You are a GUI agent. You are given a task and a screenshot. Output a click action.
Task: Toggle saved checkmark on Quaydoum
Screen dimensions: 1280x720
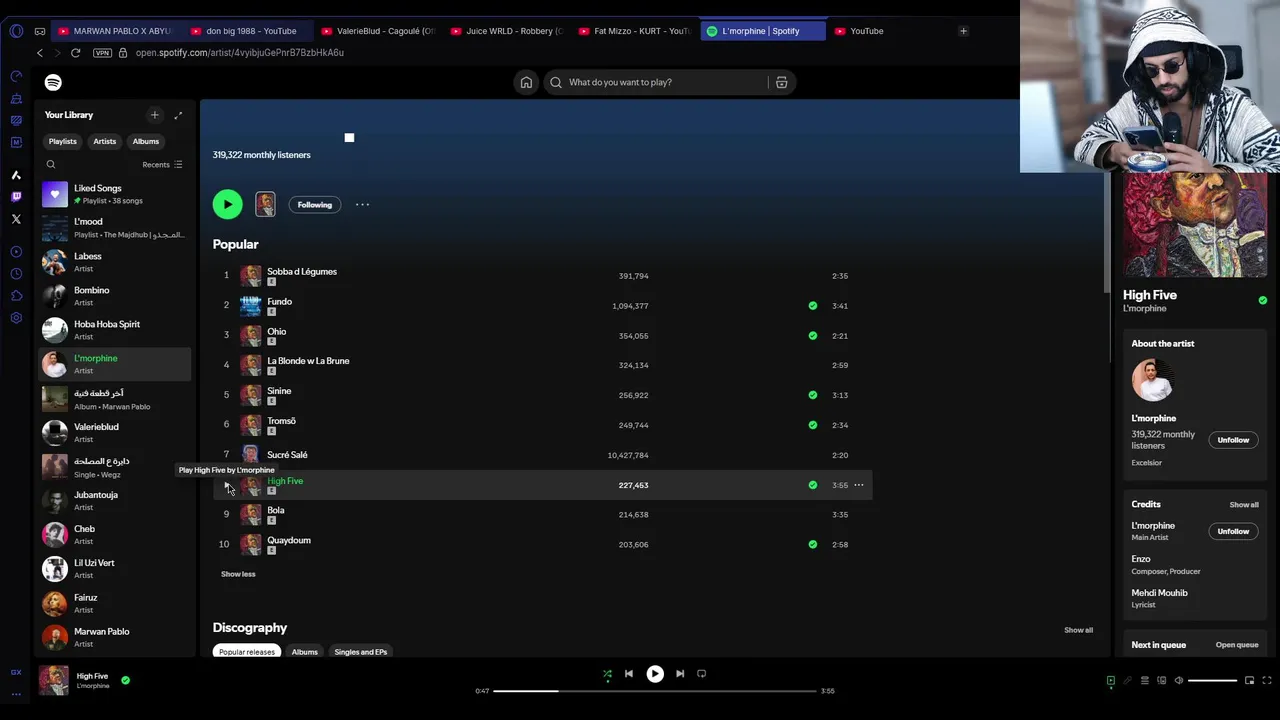(812, 545)
